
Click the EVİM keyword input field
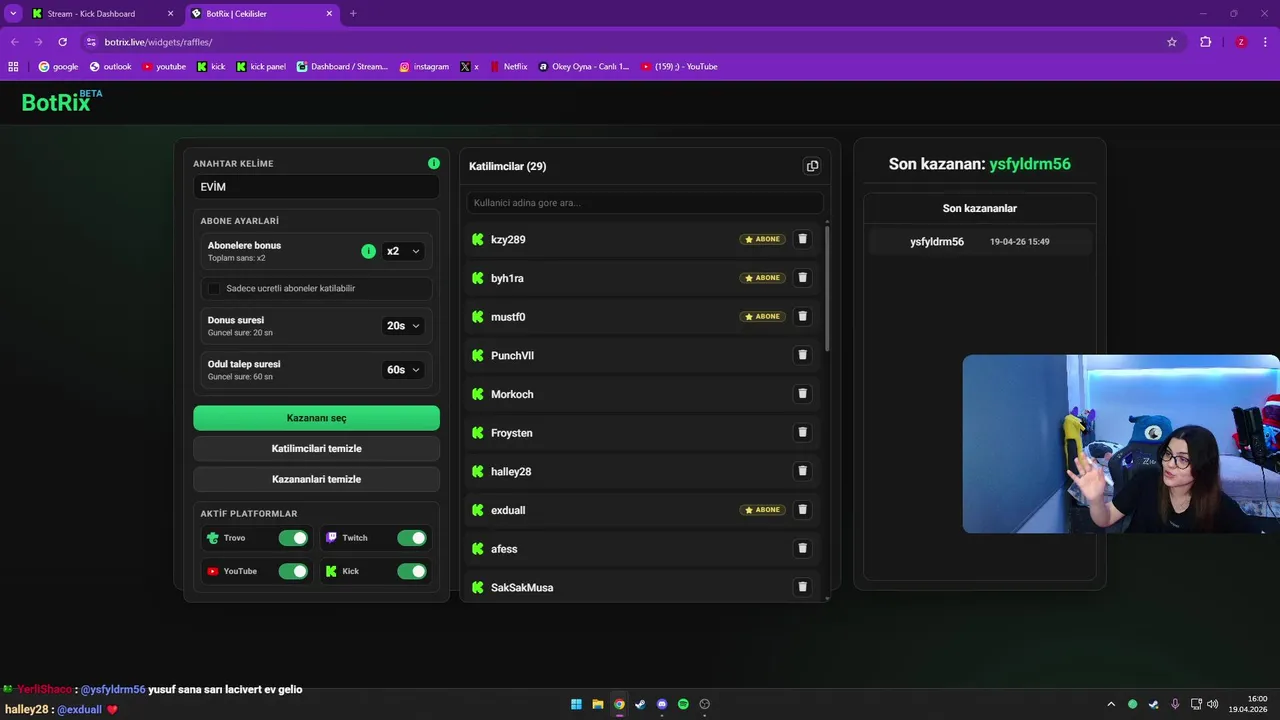click(316, 187)
